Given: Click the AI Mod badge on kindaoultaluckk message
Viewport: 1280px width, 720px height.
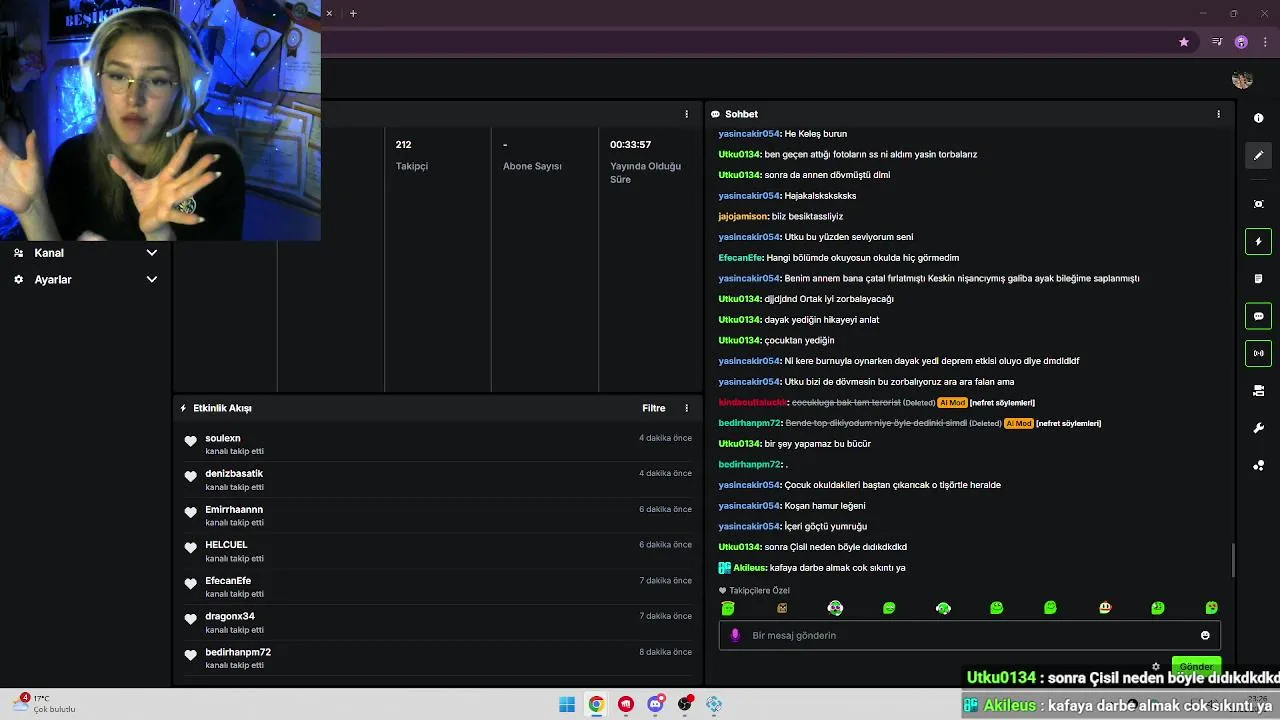Looking at the screenshot, I should (x=952, y=403).
